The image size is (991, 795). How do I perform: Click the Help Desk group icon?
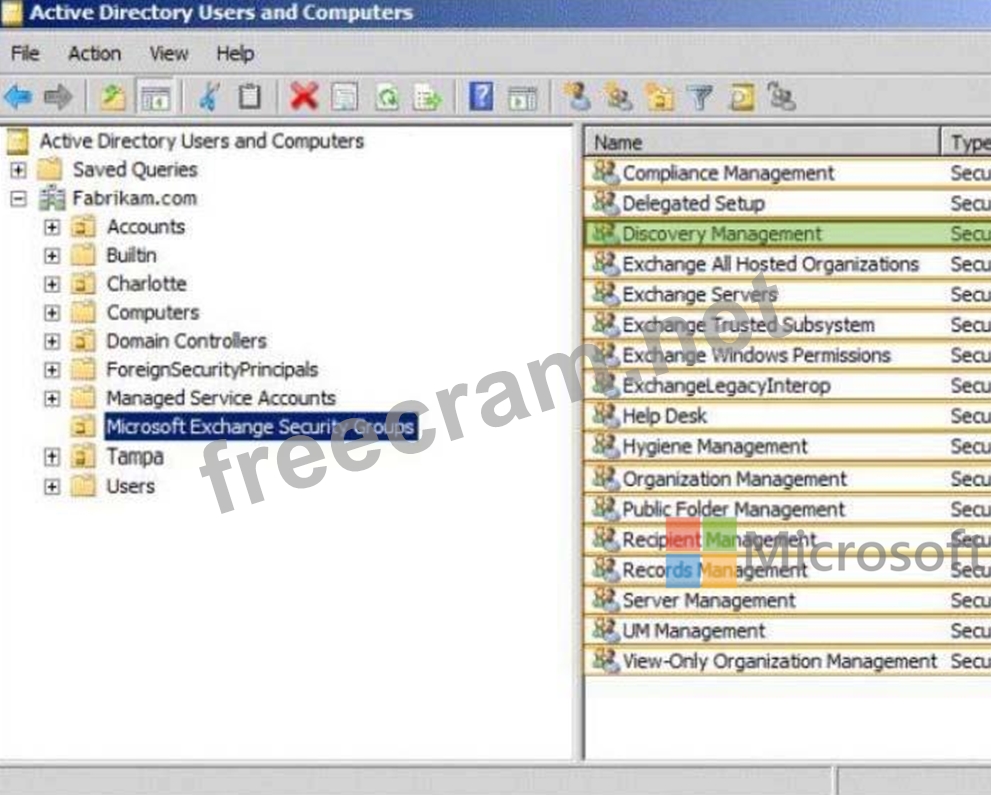tap(606, 415)
